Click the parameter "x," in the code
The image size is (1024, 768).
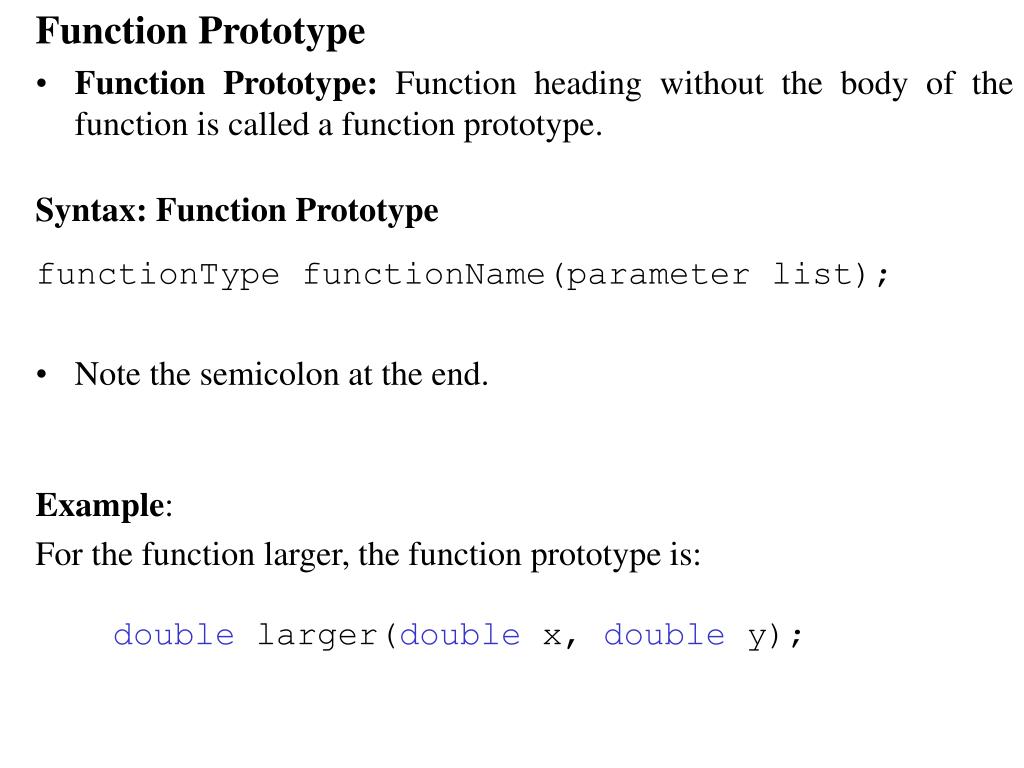[x=560, y=635]
